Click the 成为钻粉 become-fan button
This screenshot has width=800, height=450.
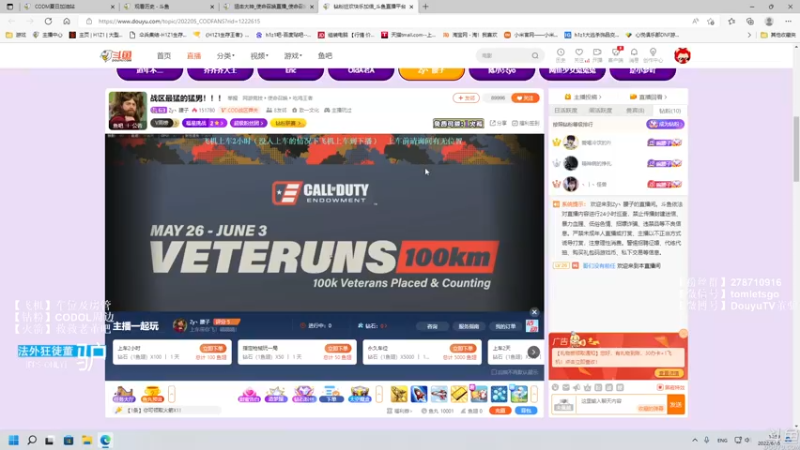click(665, 124)
